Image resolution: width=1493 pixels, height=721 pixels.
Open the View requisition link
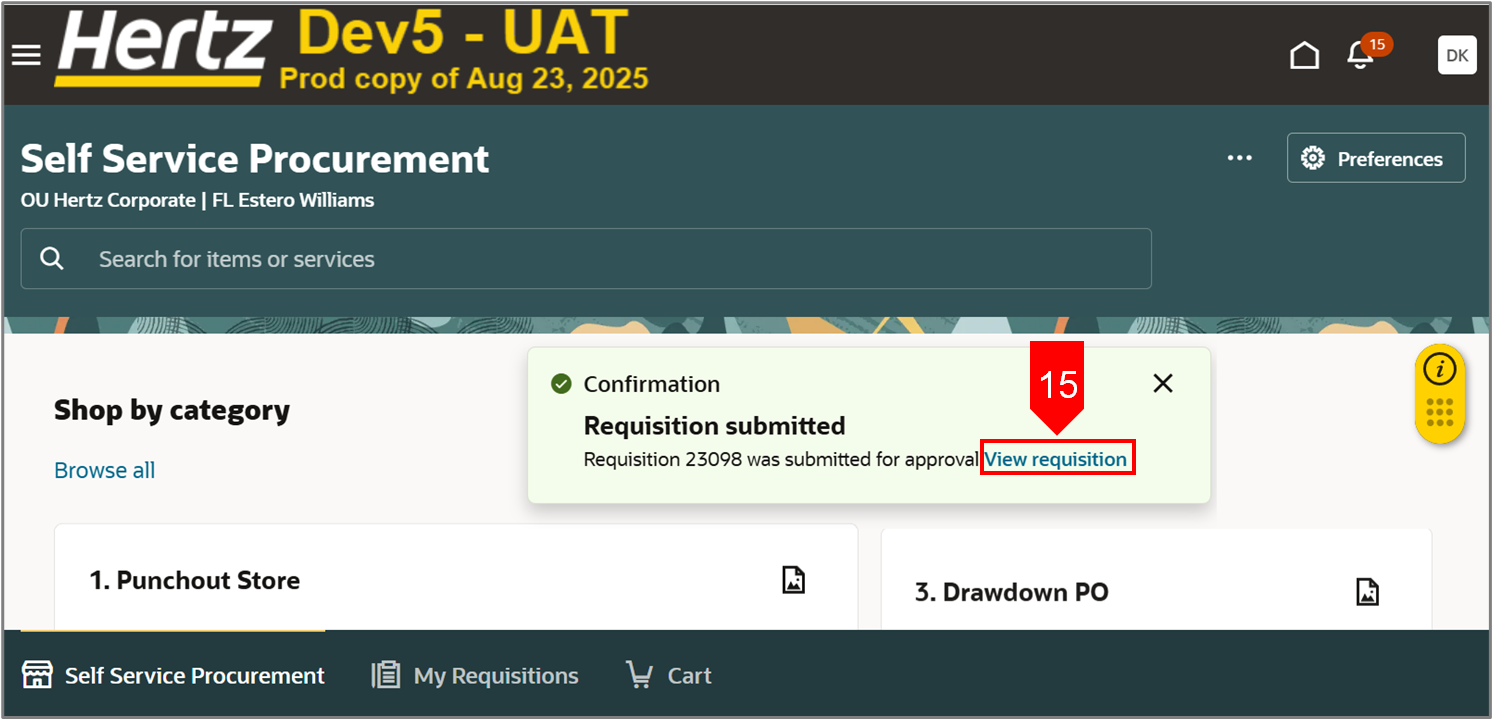point(1056,459)
